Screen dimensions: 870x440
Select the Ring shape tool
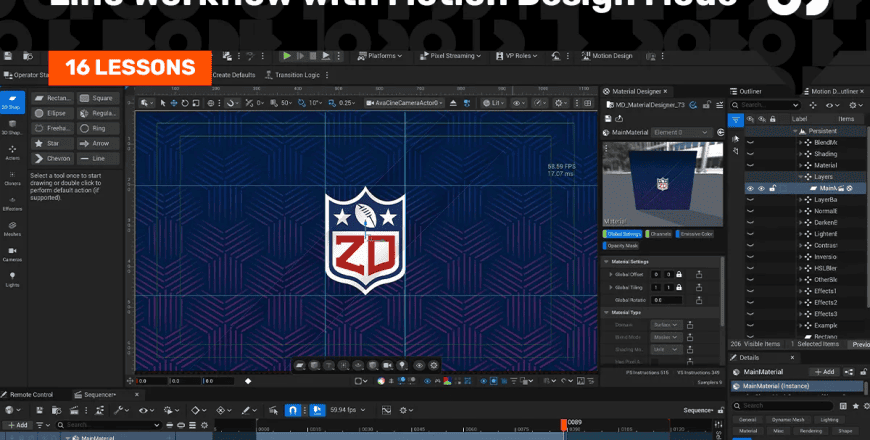(x=98, y=128)
